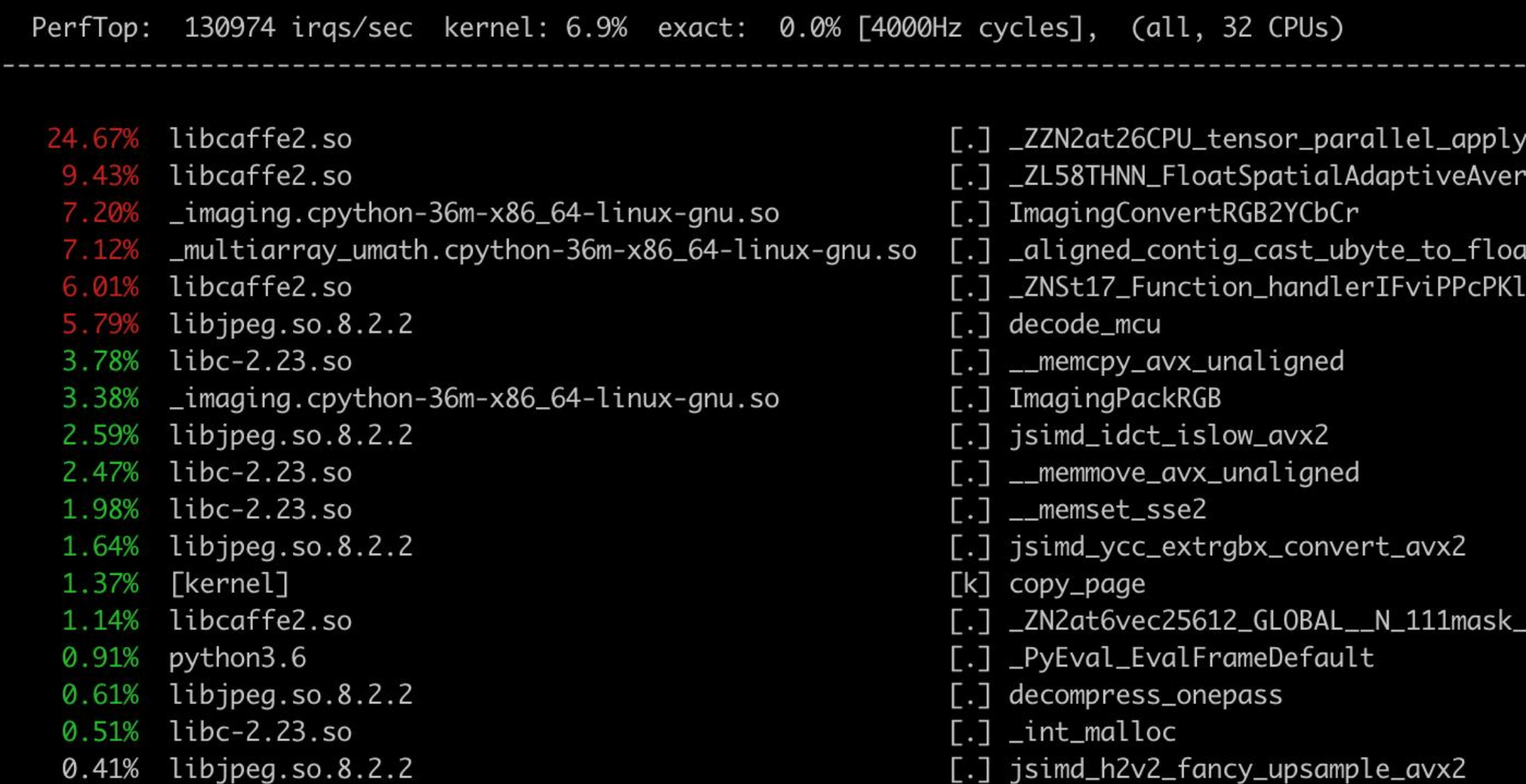Click the decode_mcu symbol
The width and height of the screenshot is (1526, 784).
coord(1084,324)
